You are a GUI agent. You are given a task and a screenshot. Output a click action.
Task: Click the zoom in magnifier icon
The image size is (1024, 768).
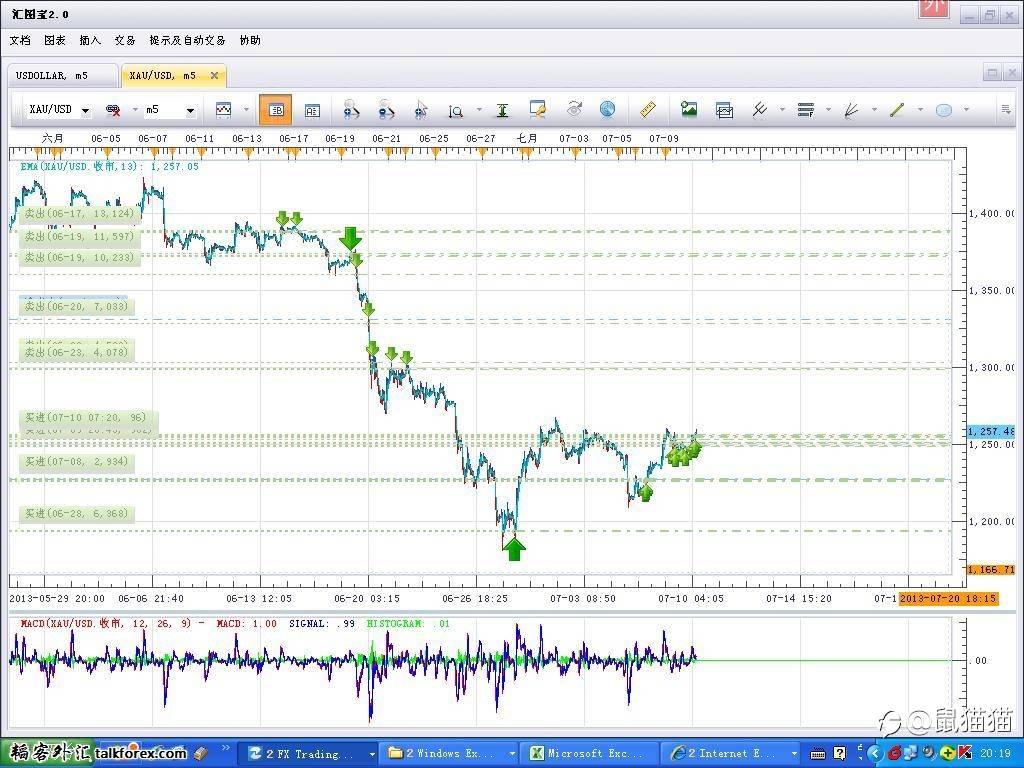click(351, 110)
